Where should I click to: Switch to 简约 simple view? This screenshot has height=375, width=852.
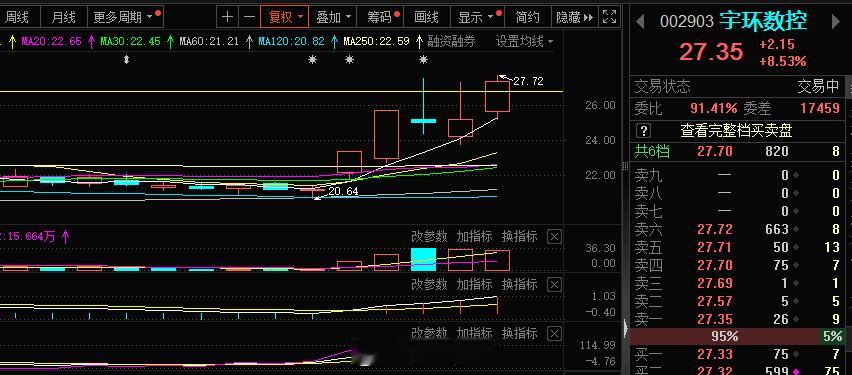(x=527, y=17)
